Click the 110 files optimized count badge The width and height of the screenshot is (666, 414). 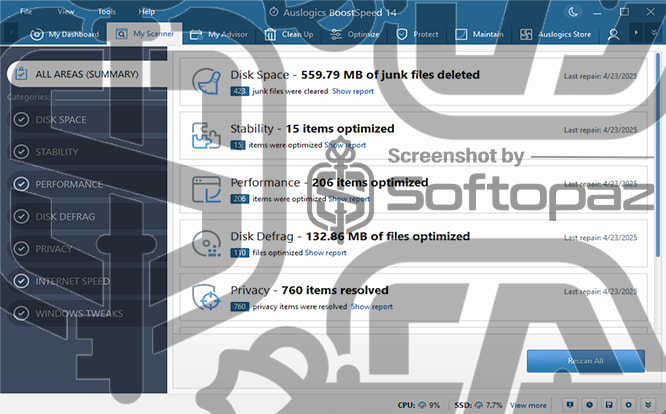(x=240, y=253)
